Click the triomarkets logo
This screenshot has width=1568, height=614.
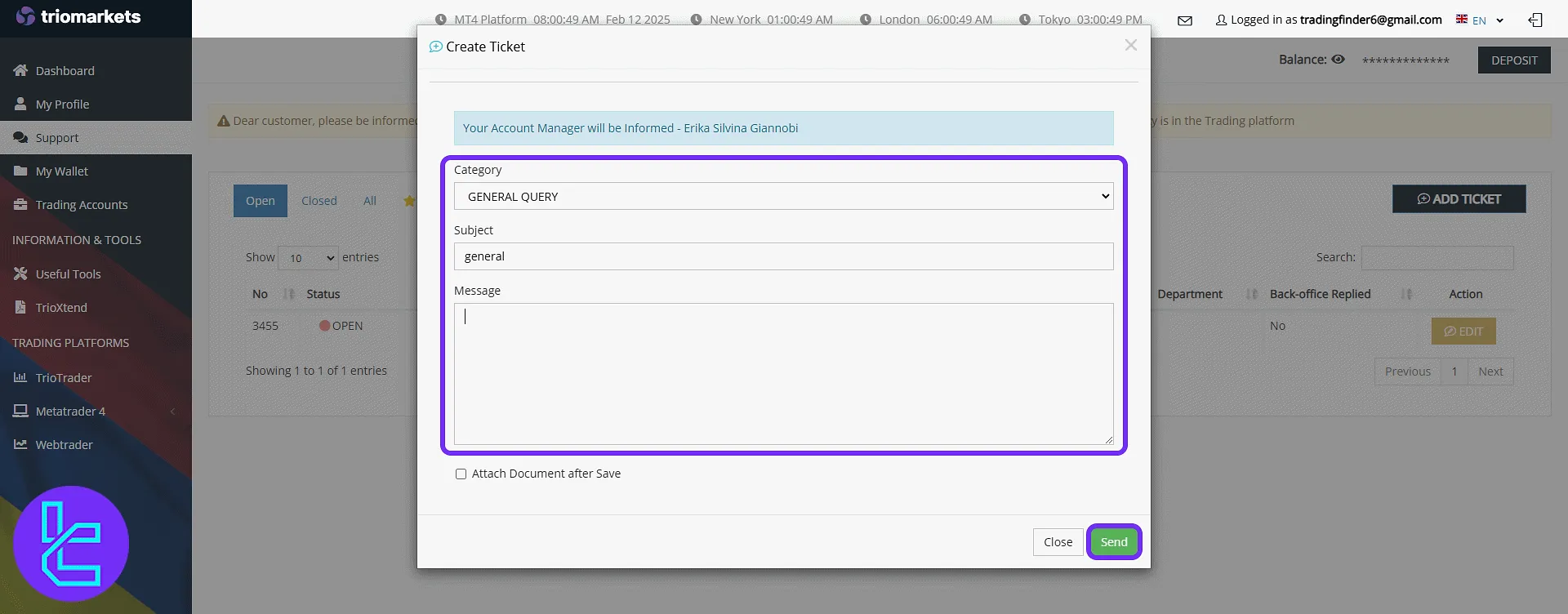[78, 16]
